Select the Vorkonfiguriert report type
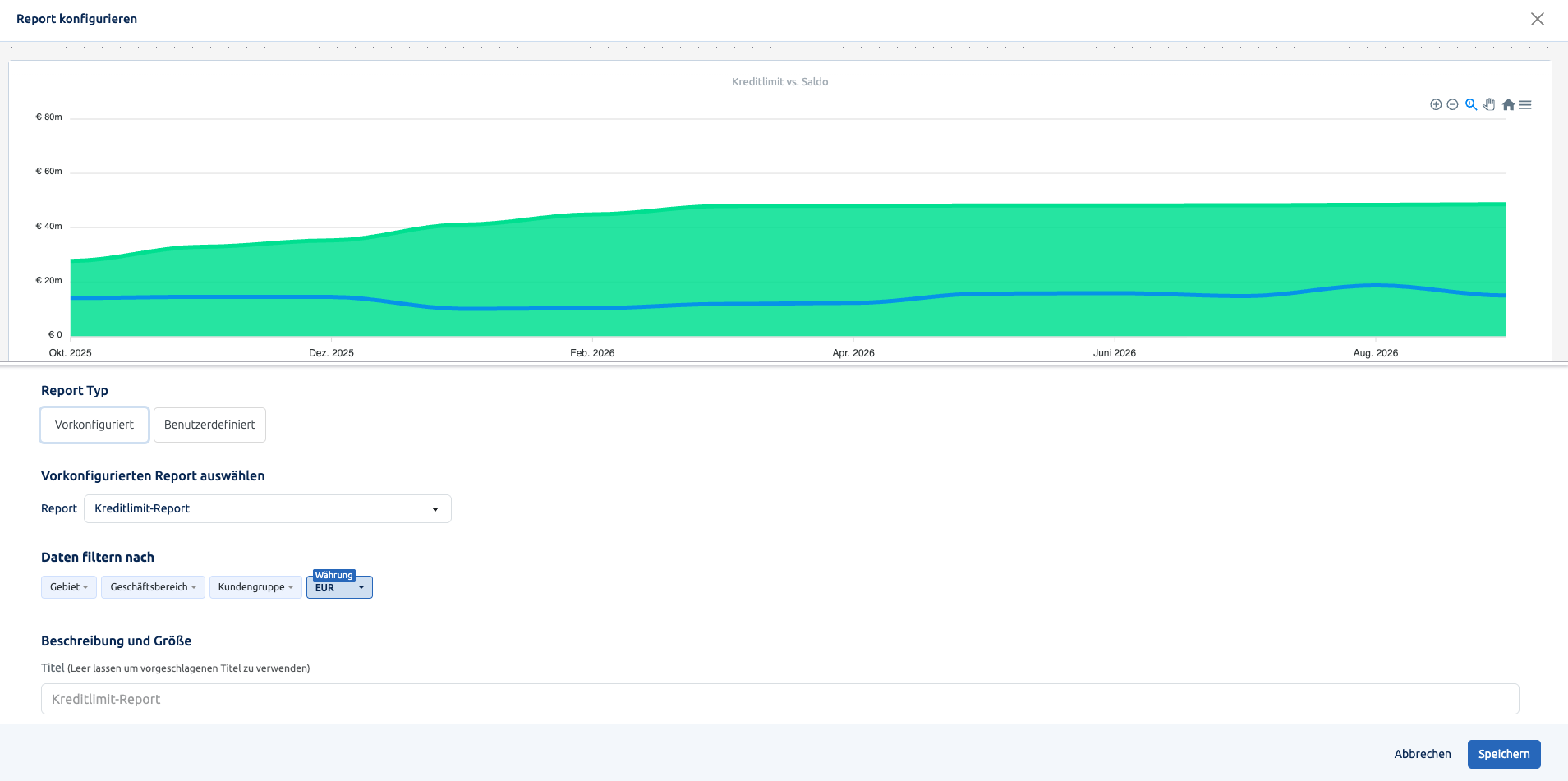 click(94, 425)
